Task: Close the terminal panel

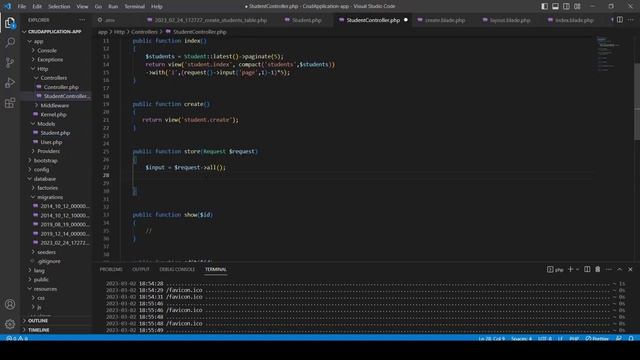Action: pyautogui.click(x=630, y=269)
